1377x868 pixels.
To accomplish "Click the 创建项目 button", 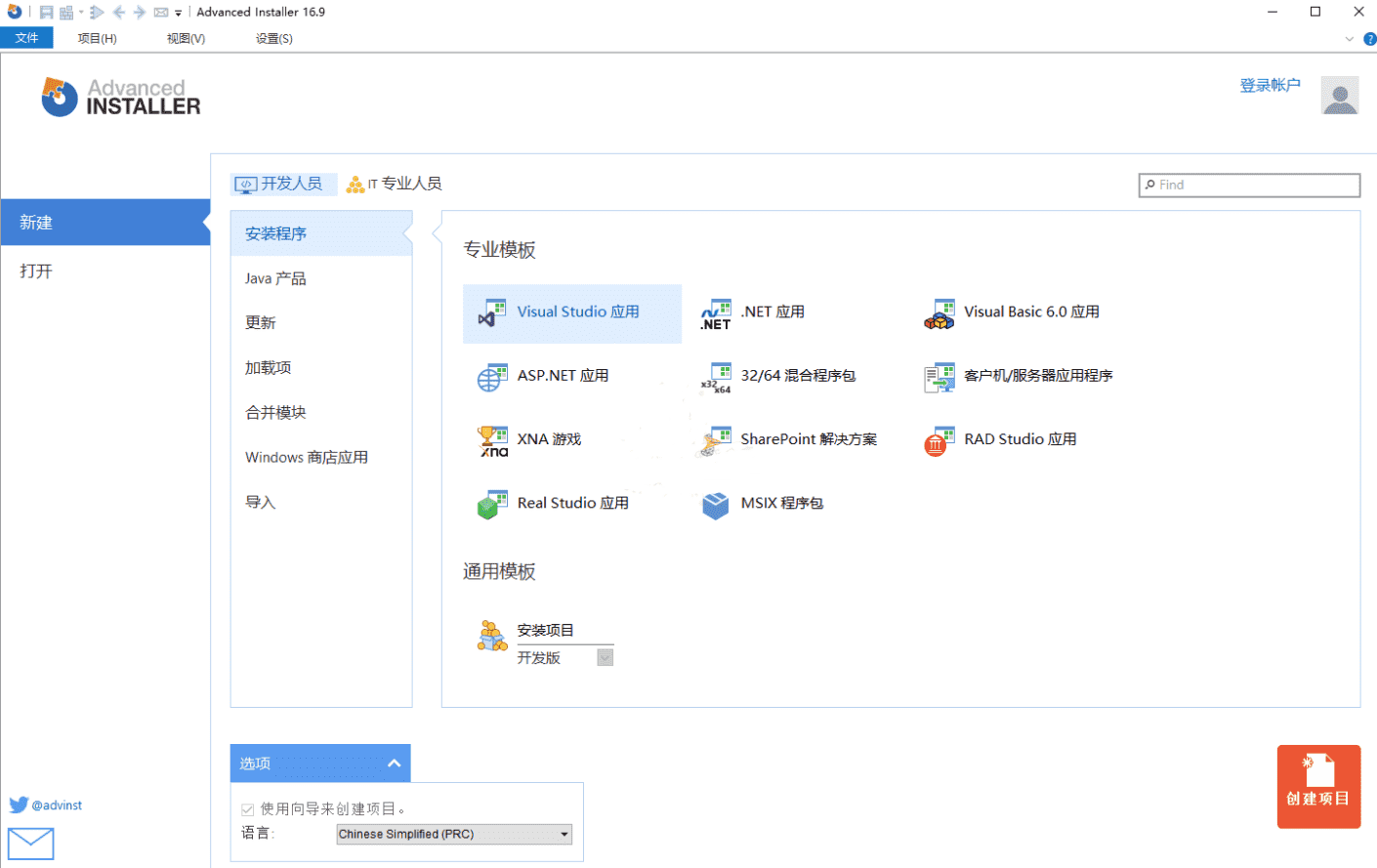I will pyautogui.click(x=1318, y=786).
